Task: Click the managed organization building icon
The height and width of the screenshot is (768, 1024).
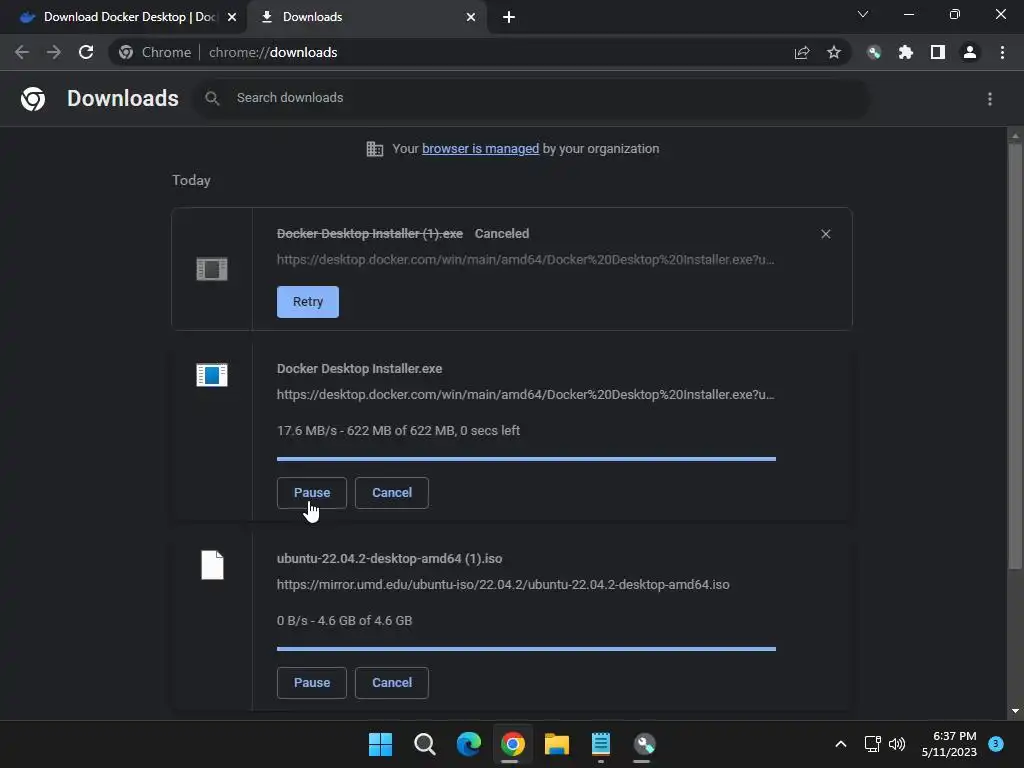Action: (375, 149)
